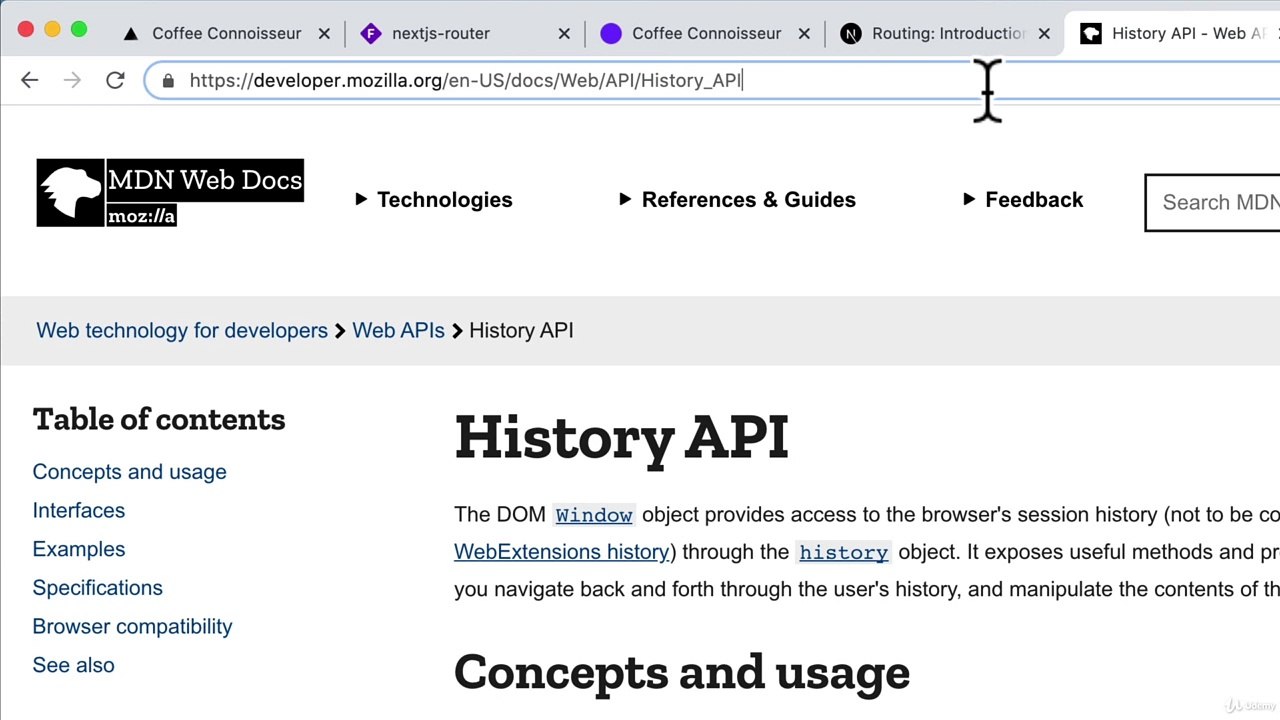Expand the References & Guides menu

737,199
